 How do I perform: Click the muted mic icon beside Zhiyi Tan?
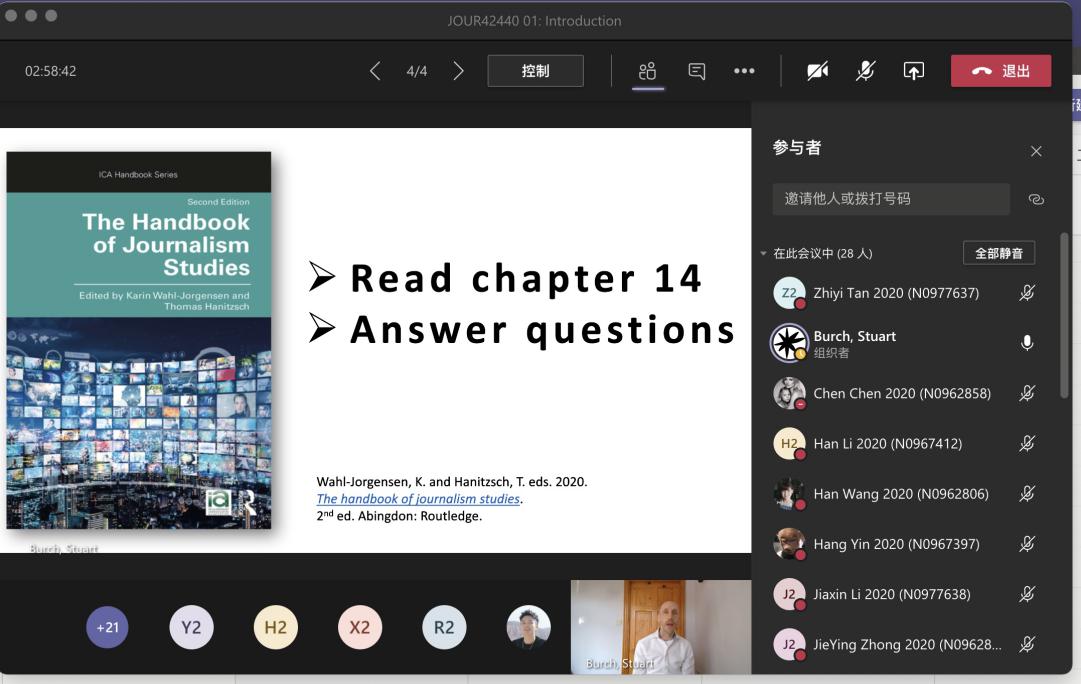1026,293
